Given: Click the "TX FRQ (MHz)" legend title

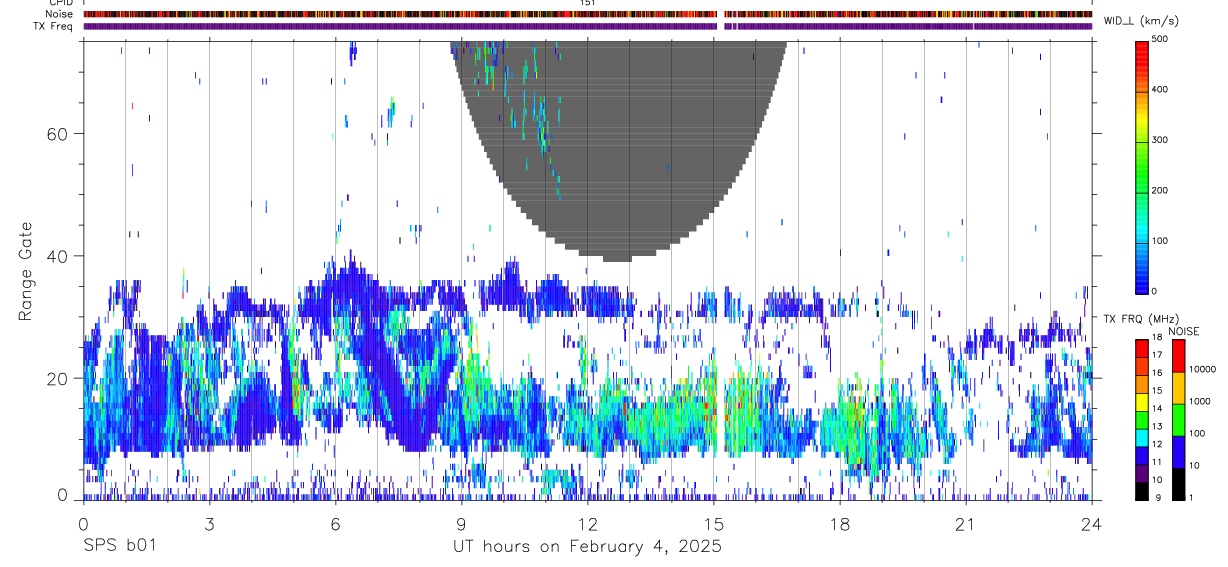Looking at the screenshot, I should (x=1140, y=319).
